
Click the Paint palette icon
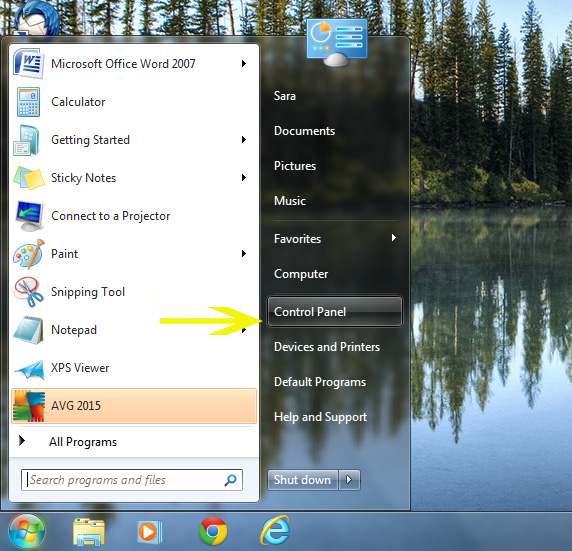pyautogui.click(x=28, y=254)
